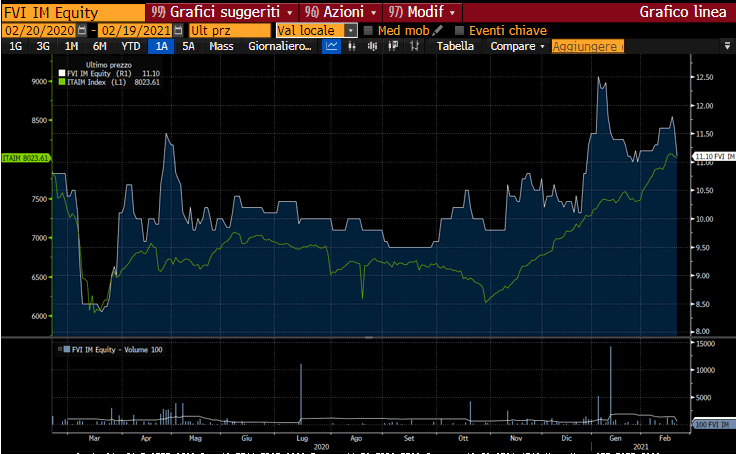
Task: Select the line chart type icon
Action: pos(332,46)
